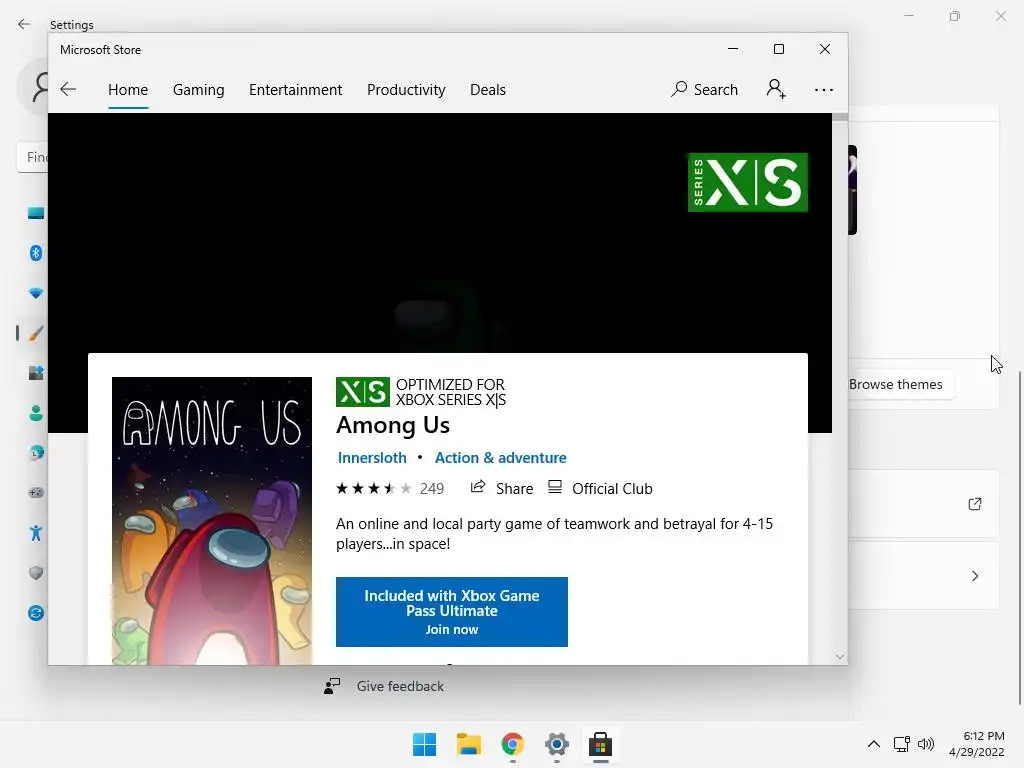Click the Among Us title text

393,425
